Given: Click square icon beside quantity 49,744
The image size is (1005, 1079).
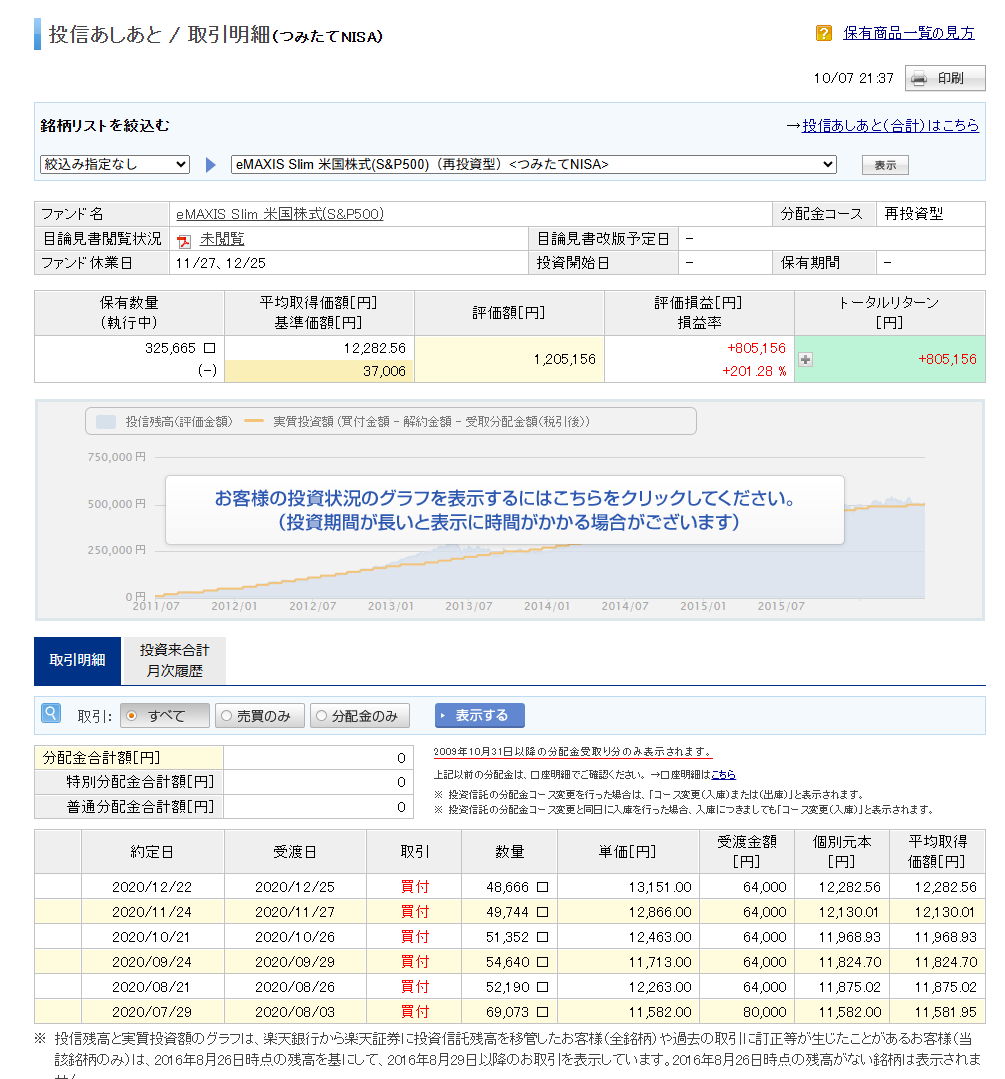Looking at the screenshot, I should coord(542,912).
